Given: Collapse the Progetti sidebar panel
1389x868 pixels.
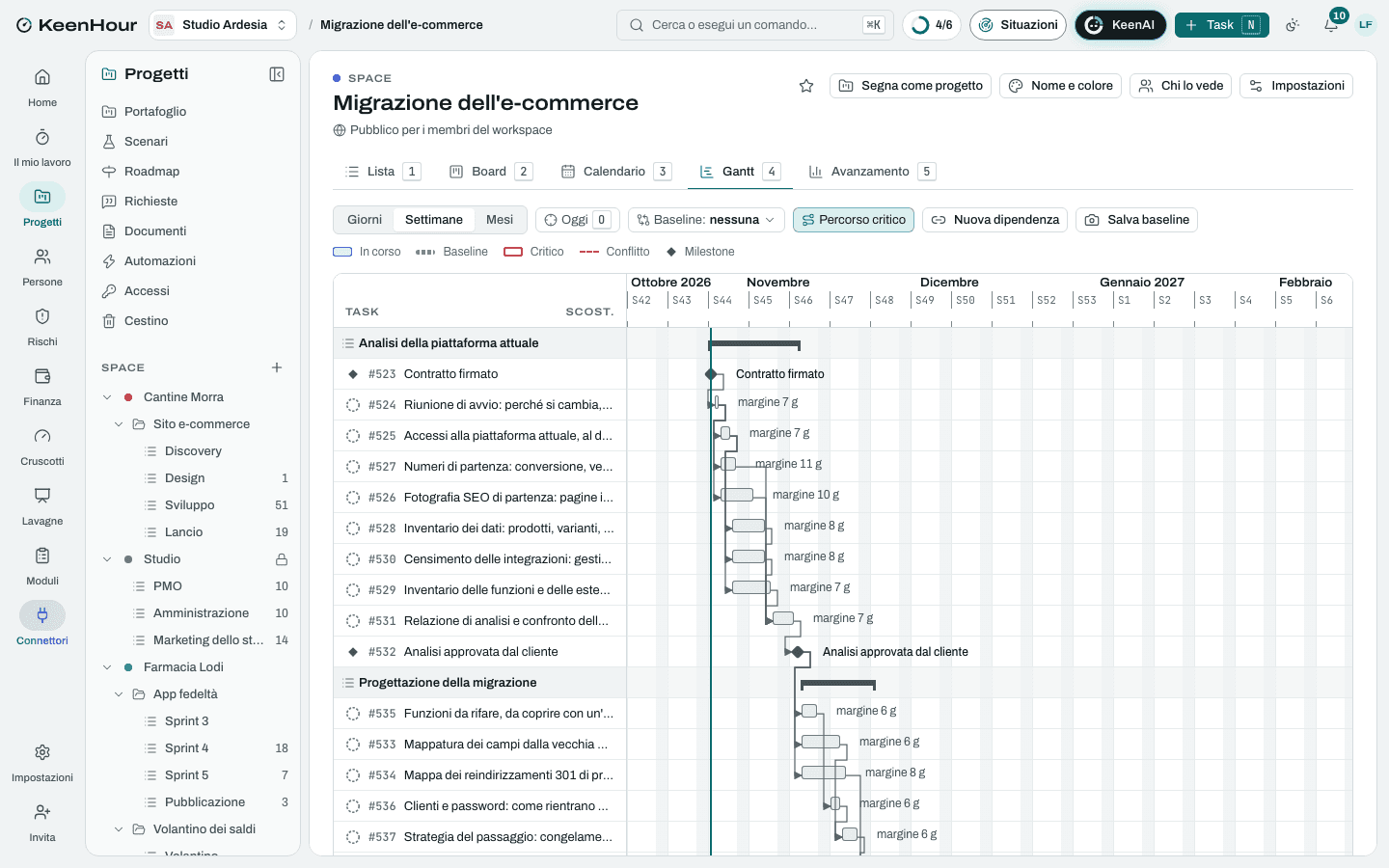Looking at the screenshot, I should click(x=277, y=74).
